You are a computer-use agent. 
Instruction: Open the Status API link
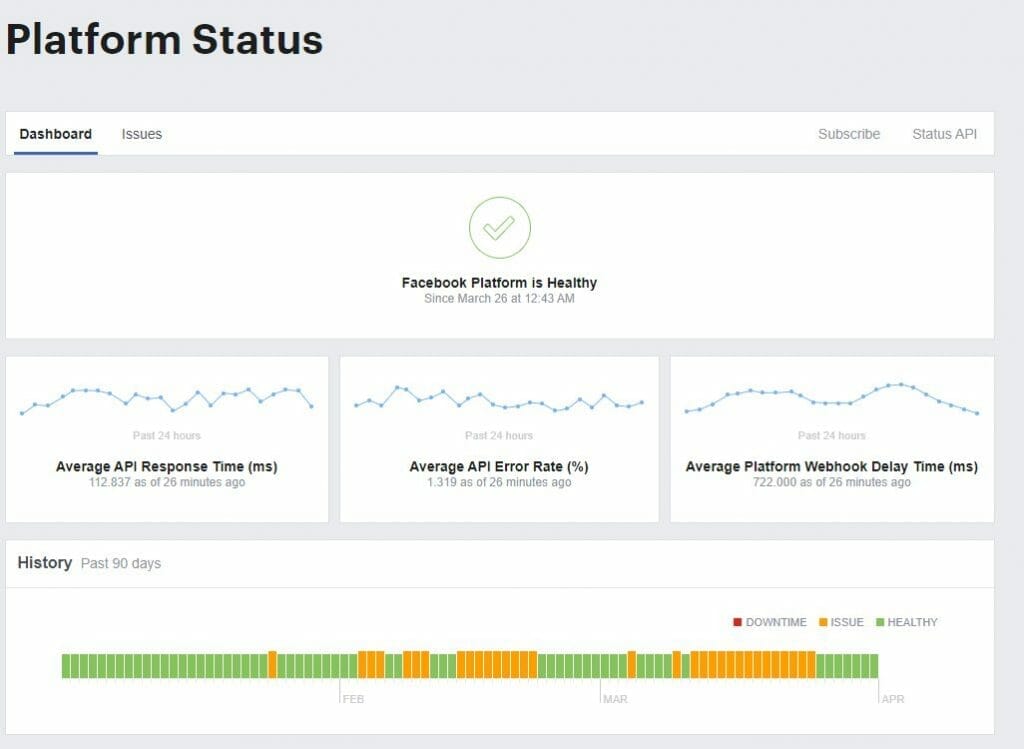point(943,133)
